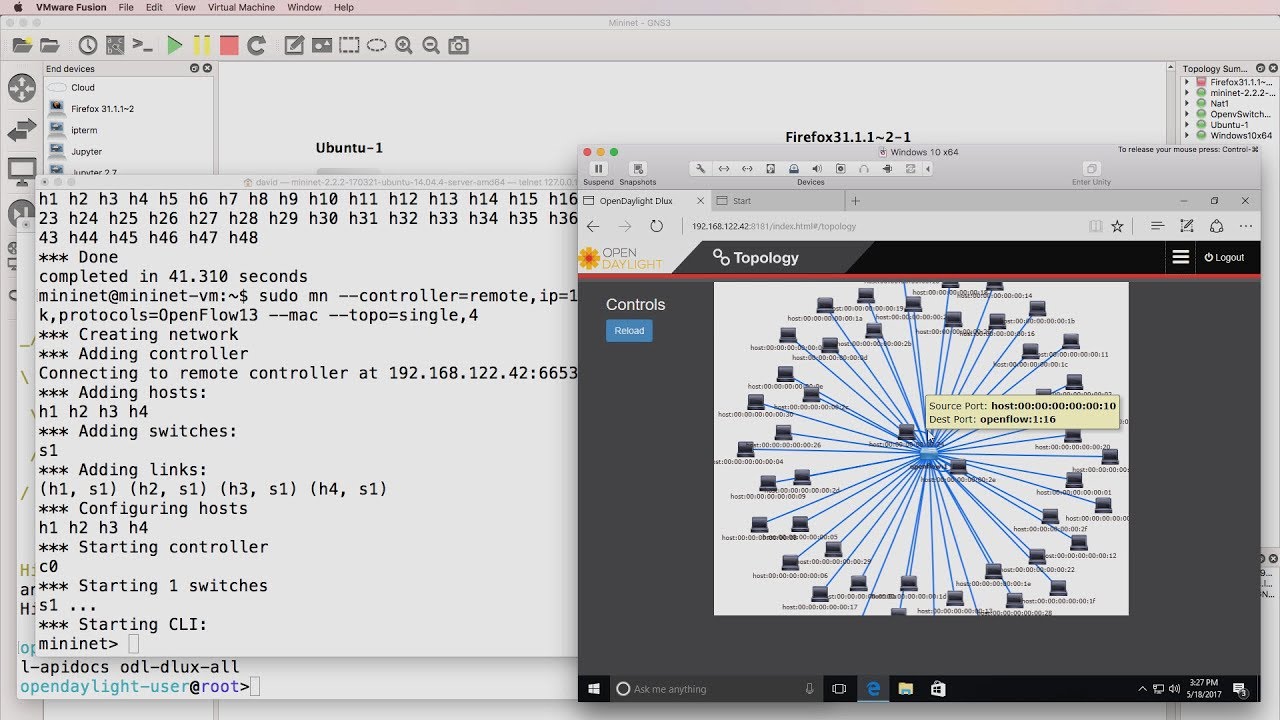Reload all nodes in GNS3 toolbar
This screenshot has width=1280, height=720.
[256, 45]
